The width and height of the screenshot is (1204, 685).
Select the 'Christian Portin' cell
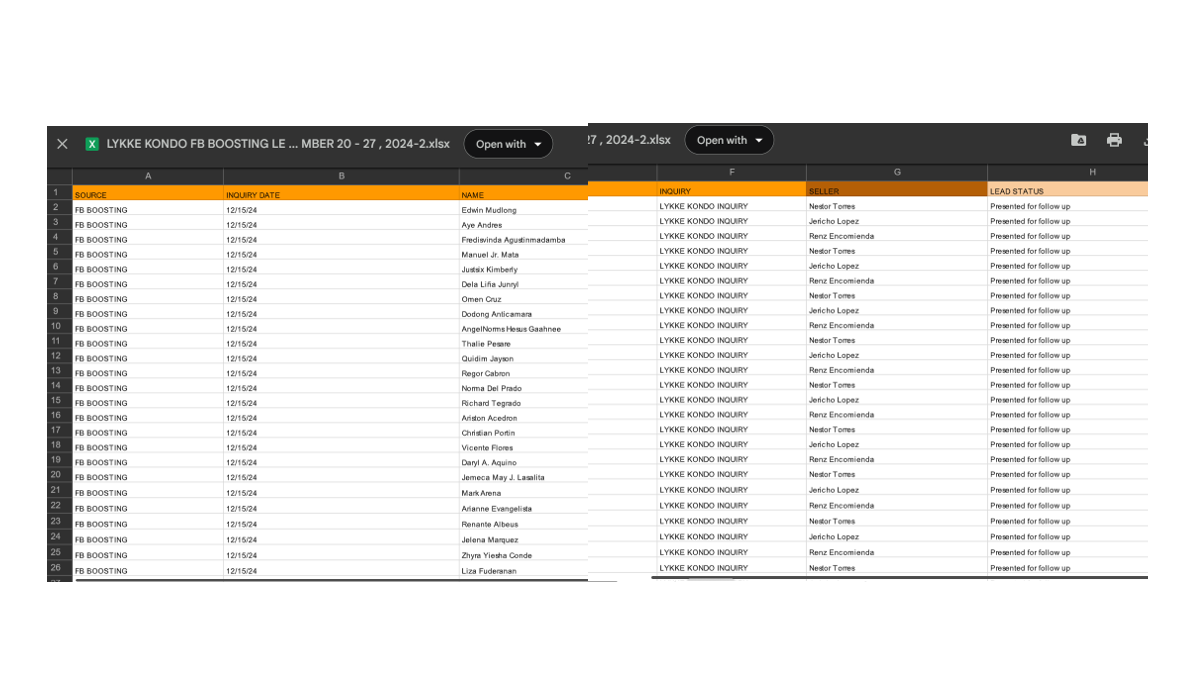pyautogui.click(x=523, y=433)
